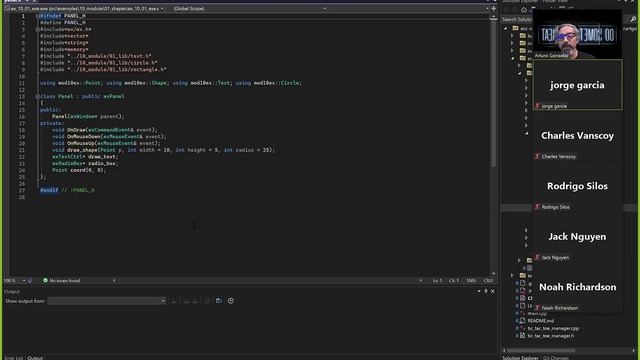Expand the second subfolder in Solution Explorer tree
Viewport: 640px width, 360px height.
tap(512, 43)
